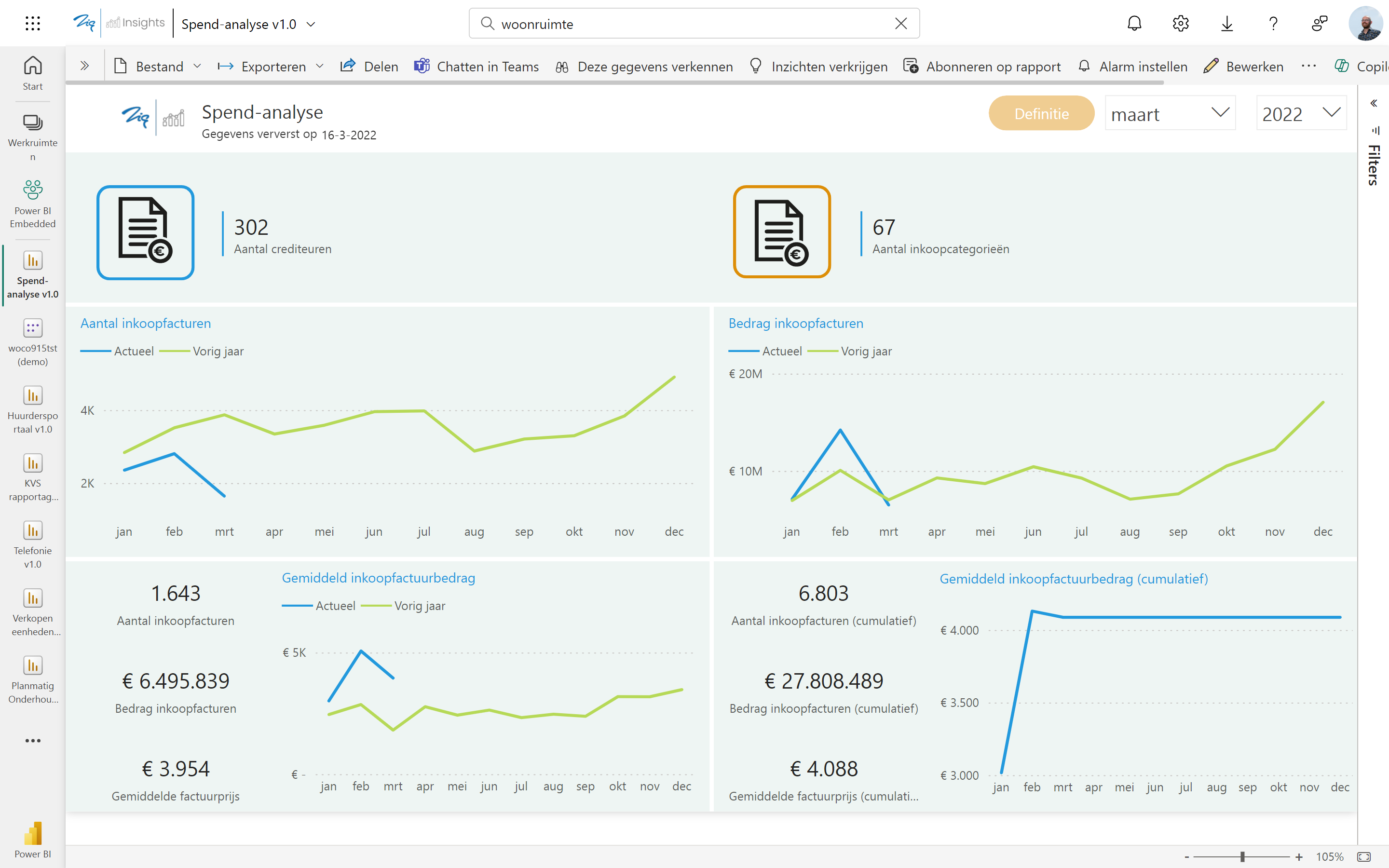The image size is (1389, 868).
Task: Select the Telefonie v1.0 report icon
Action: tap(33, 531)
